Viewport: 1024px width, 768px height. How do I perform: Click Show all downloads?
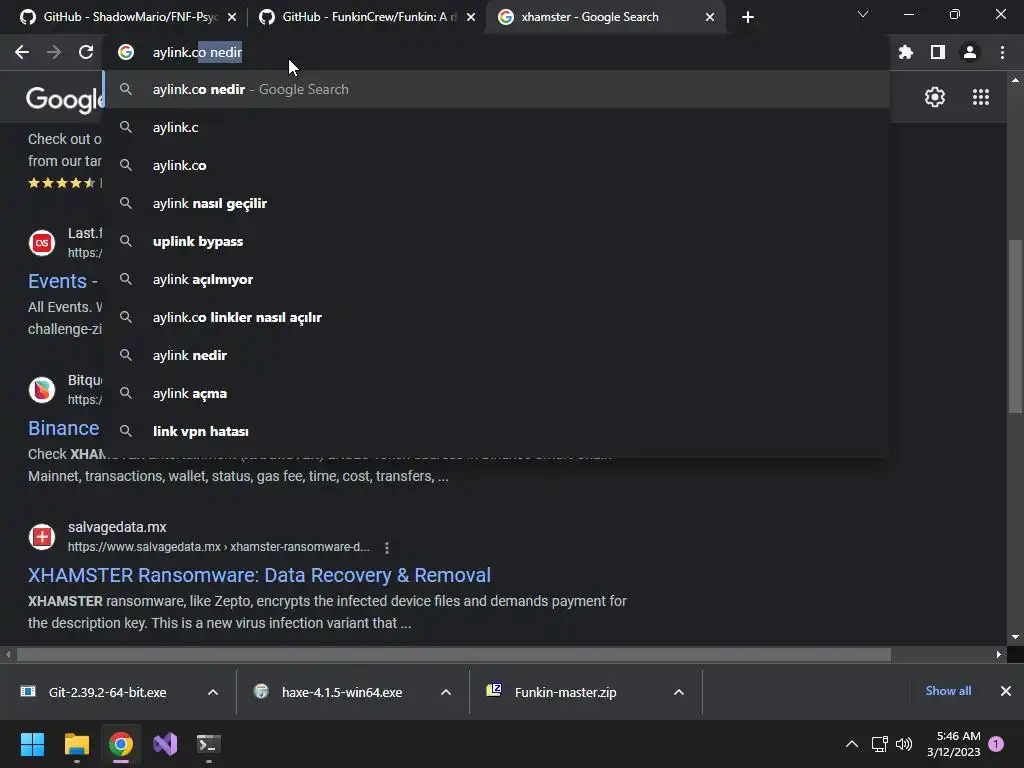click(x=948, y=691)
